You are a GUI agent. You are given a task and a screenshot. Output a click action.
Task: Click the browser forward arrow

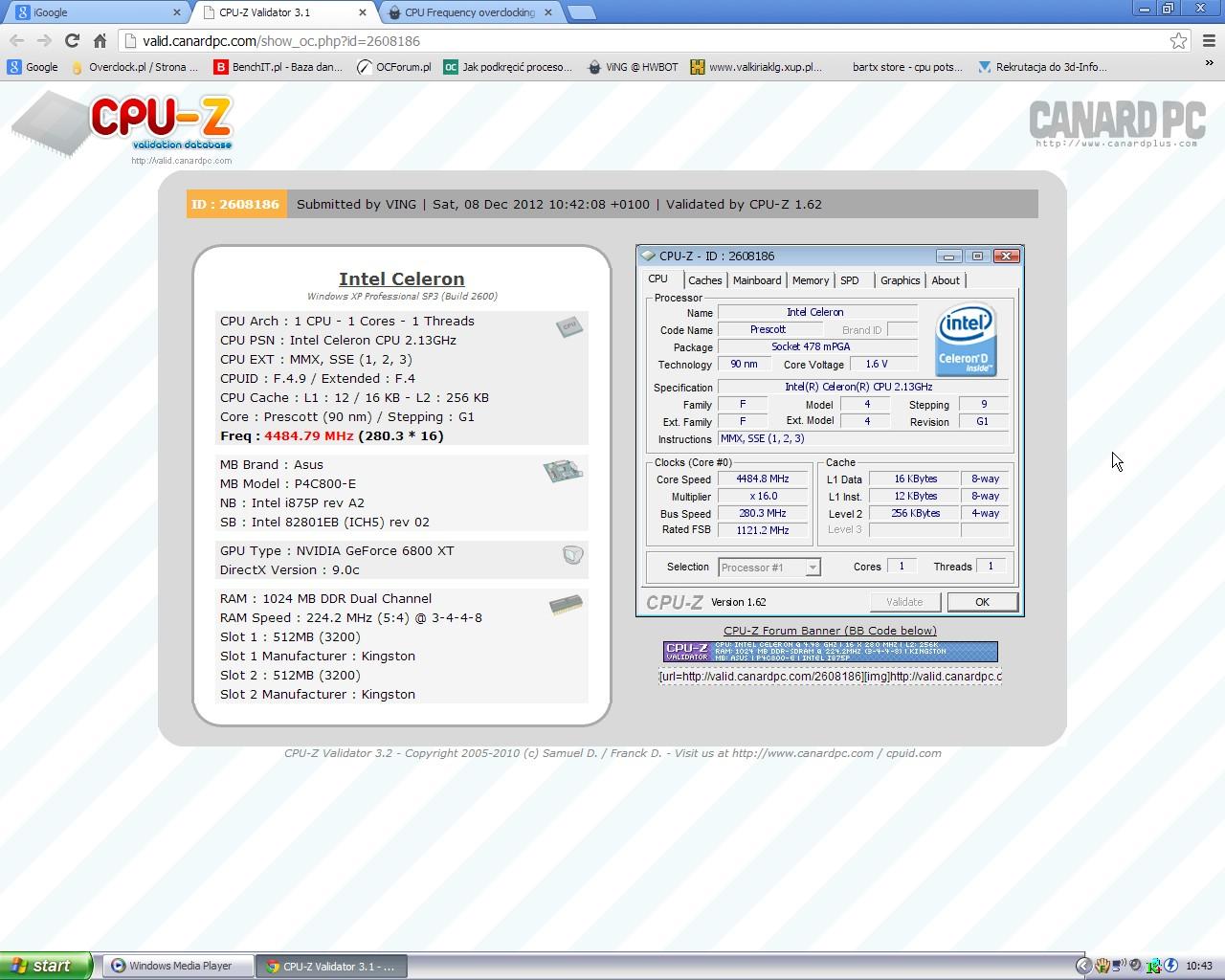tap(44, 41)
